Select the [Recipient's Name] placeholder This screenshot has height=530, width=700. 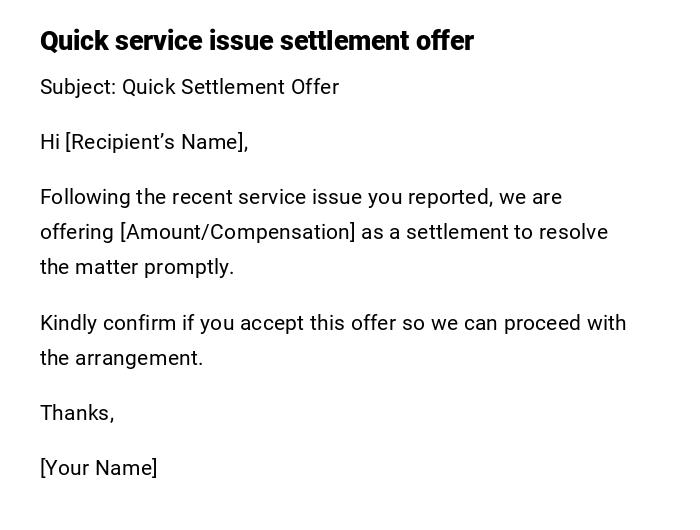tap(156, 142)
